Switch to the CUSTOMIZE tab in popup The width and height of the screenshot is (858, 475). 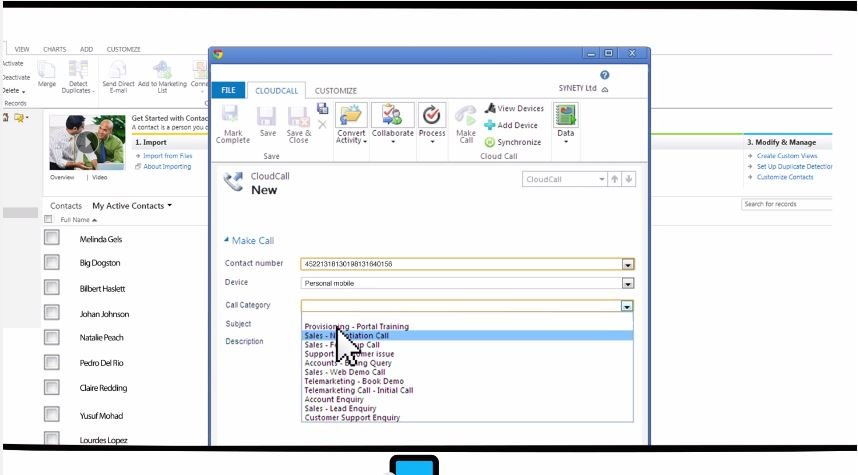tap(336, 91)
